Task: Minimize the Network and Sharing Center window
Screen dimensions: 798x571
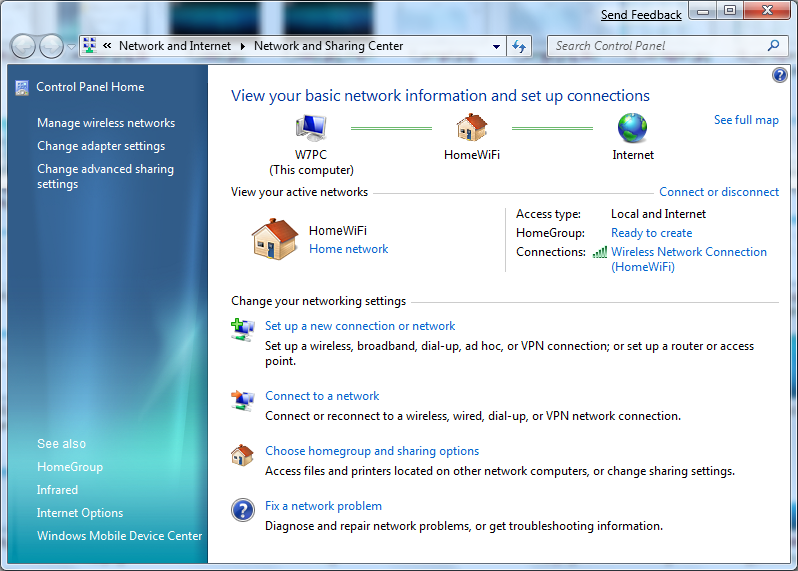Action: (703, 11)
